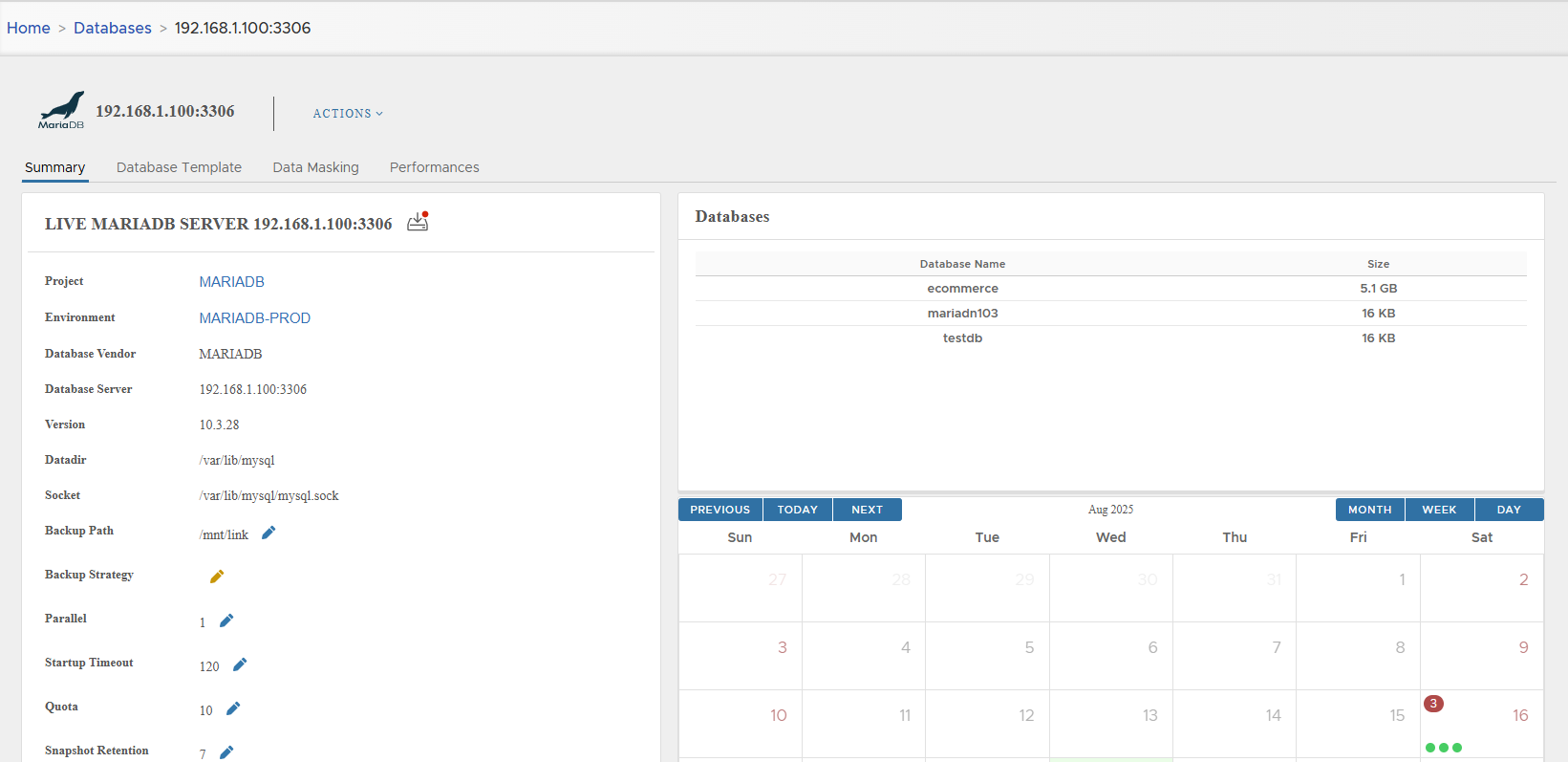Screen dimensions: 1568x762
Task: Click the backup download icon beside server title
Action: click(418, 222)
